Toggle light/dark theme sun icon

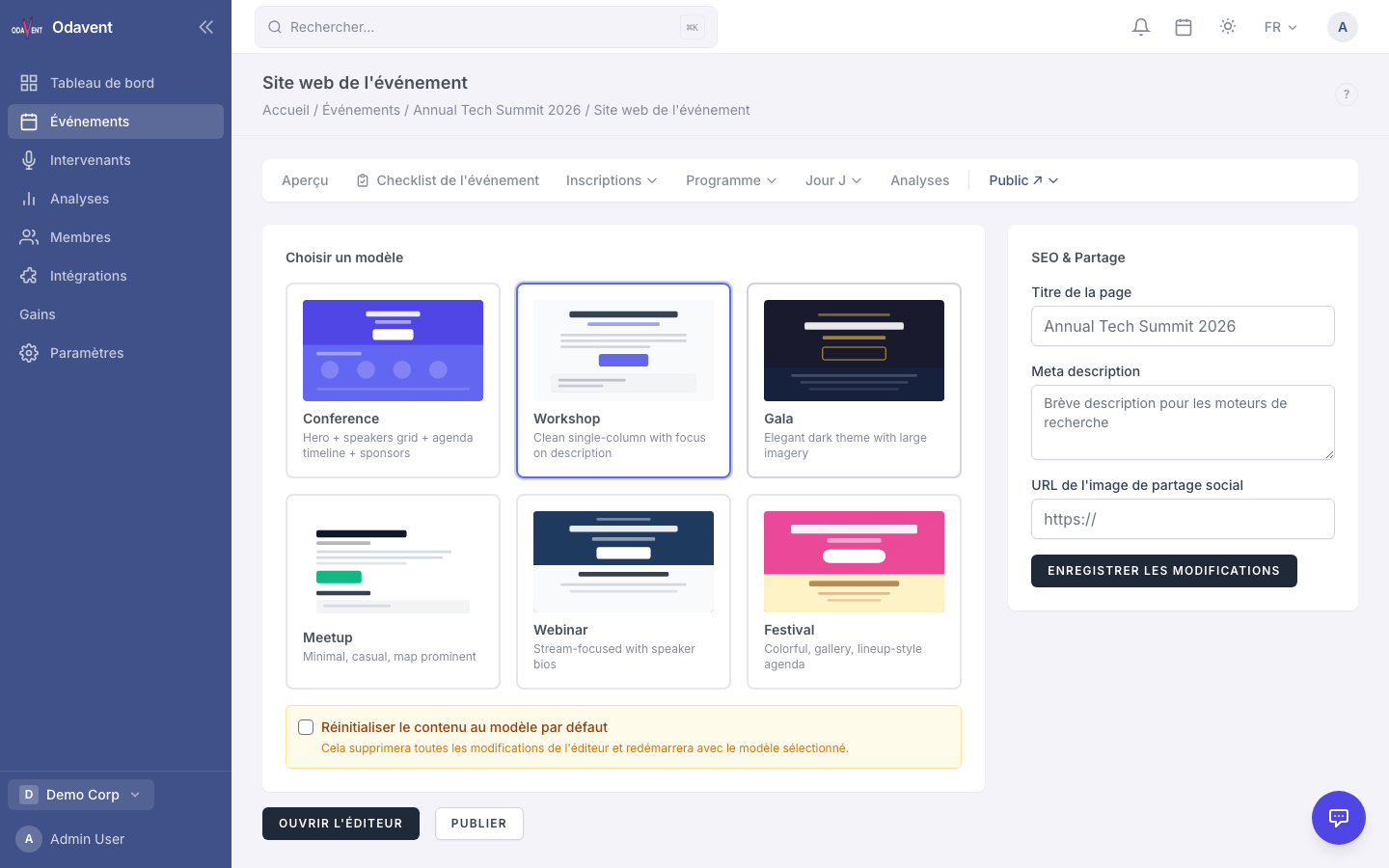click(1228, 27)
